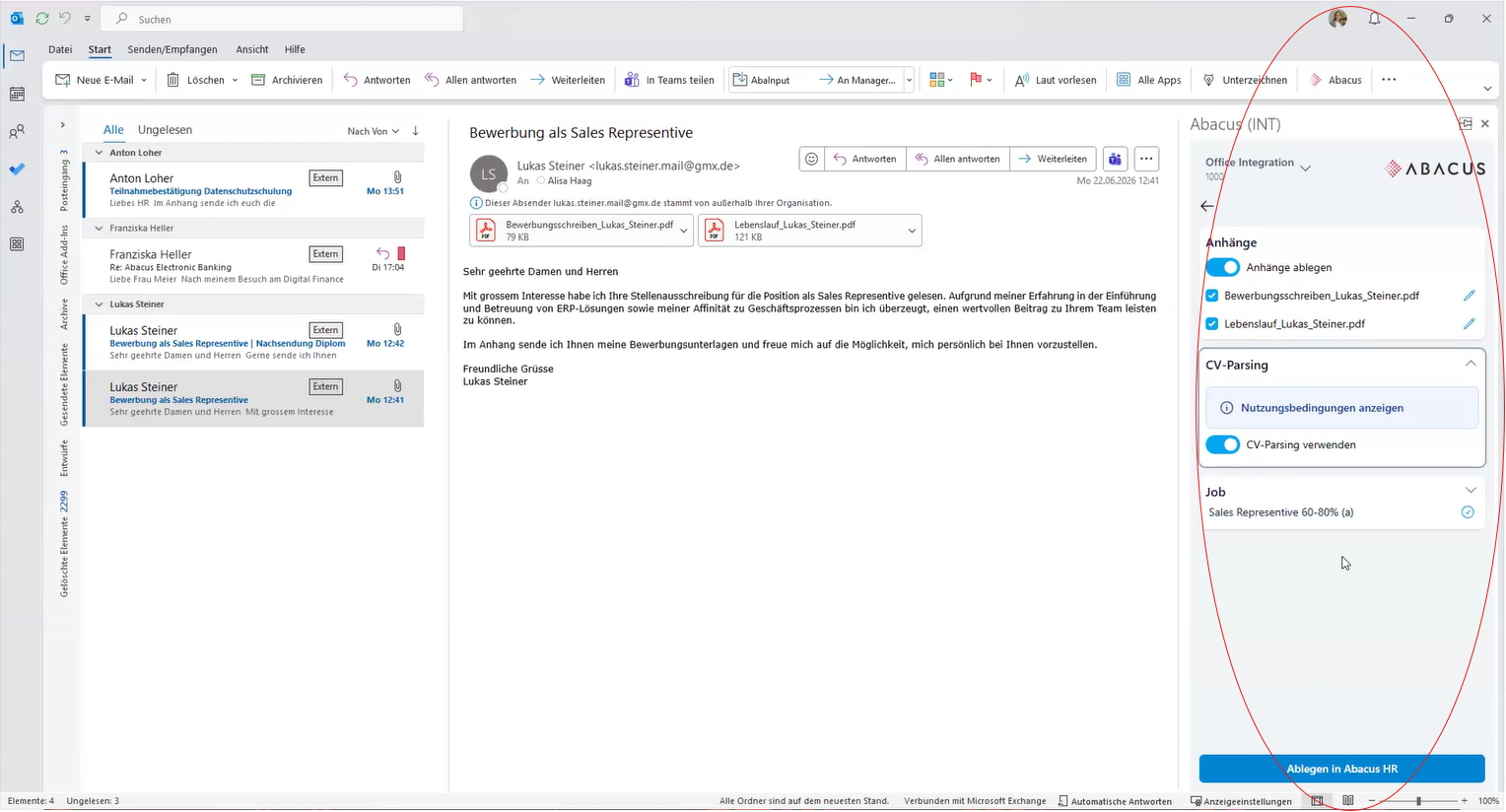Collapse the CV-Parsing section
The image size is (1506, 812).
click(x=1471, y=364)
